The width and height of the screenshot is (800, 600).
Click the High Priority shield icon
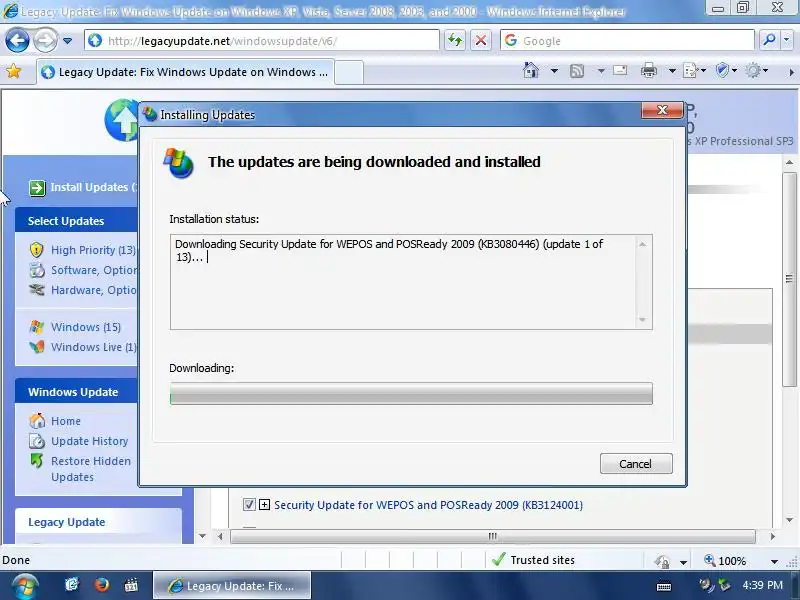pos(37,249)
